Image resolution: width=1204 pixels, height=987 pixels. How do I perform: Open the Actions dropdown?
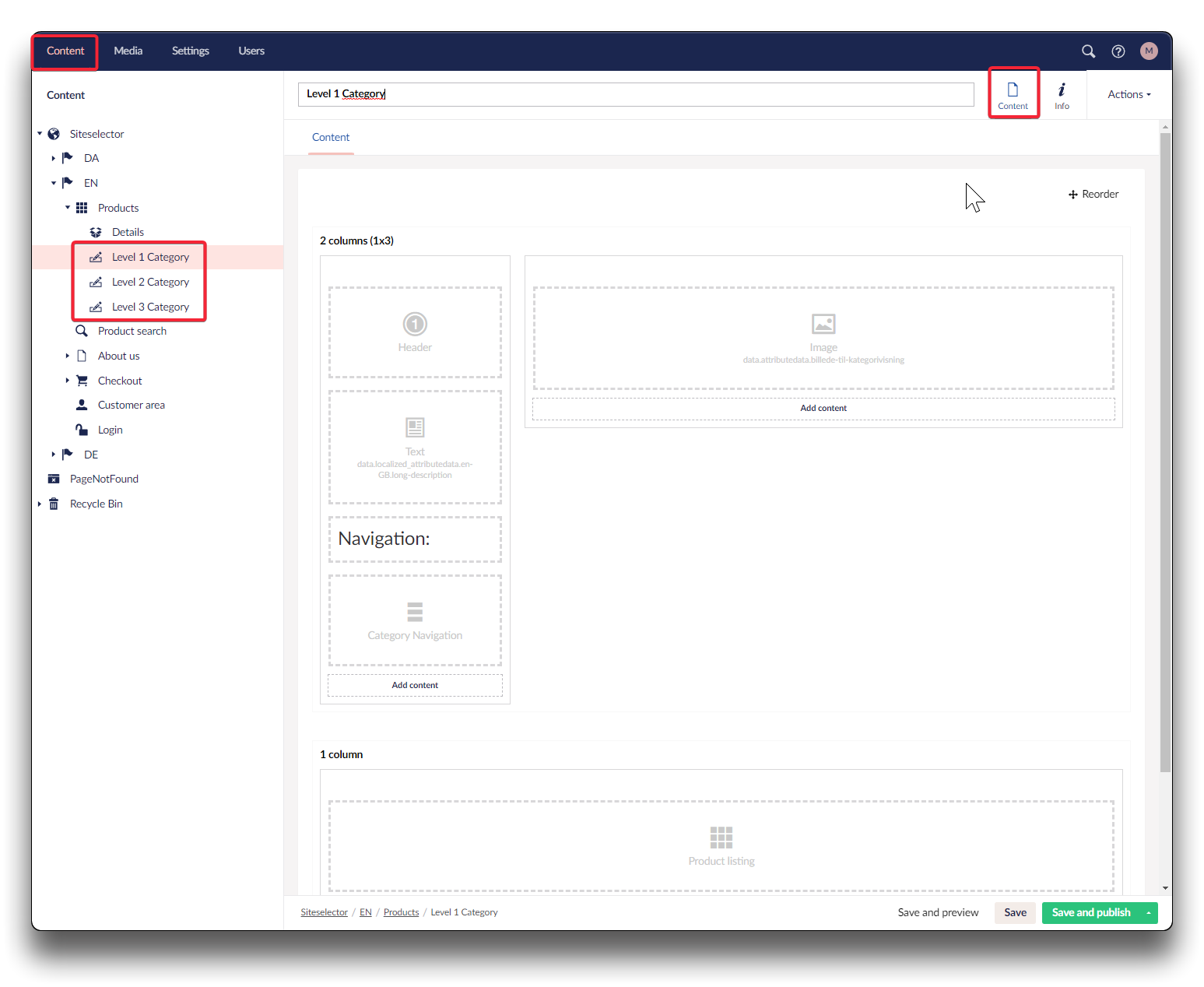click(x=1129, y=95)
